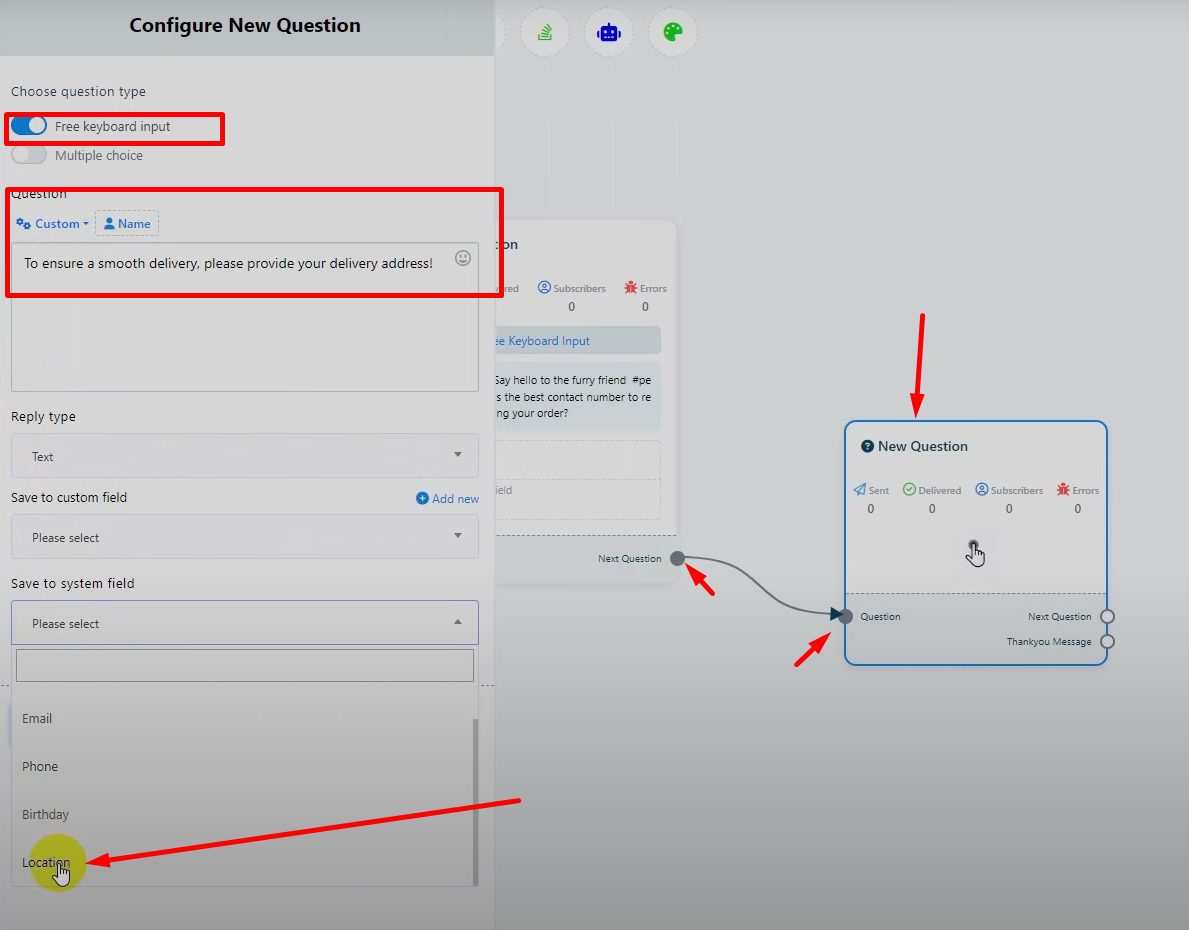Disable the Free keyboard input toggle
The image size is (1189, 930).
click(x=29, y=126)
